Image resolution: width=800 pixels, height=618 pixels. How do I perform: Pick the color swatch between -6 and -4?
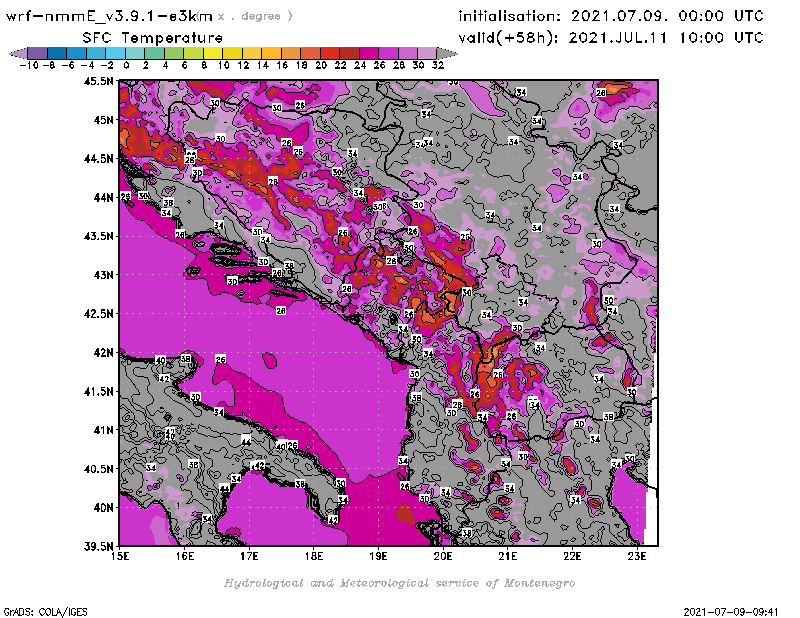(77, 53)
